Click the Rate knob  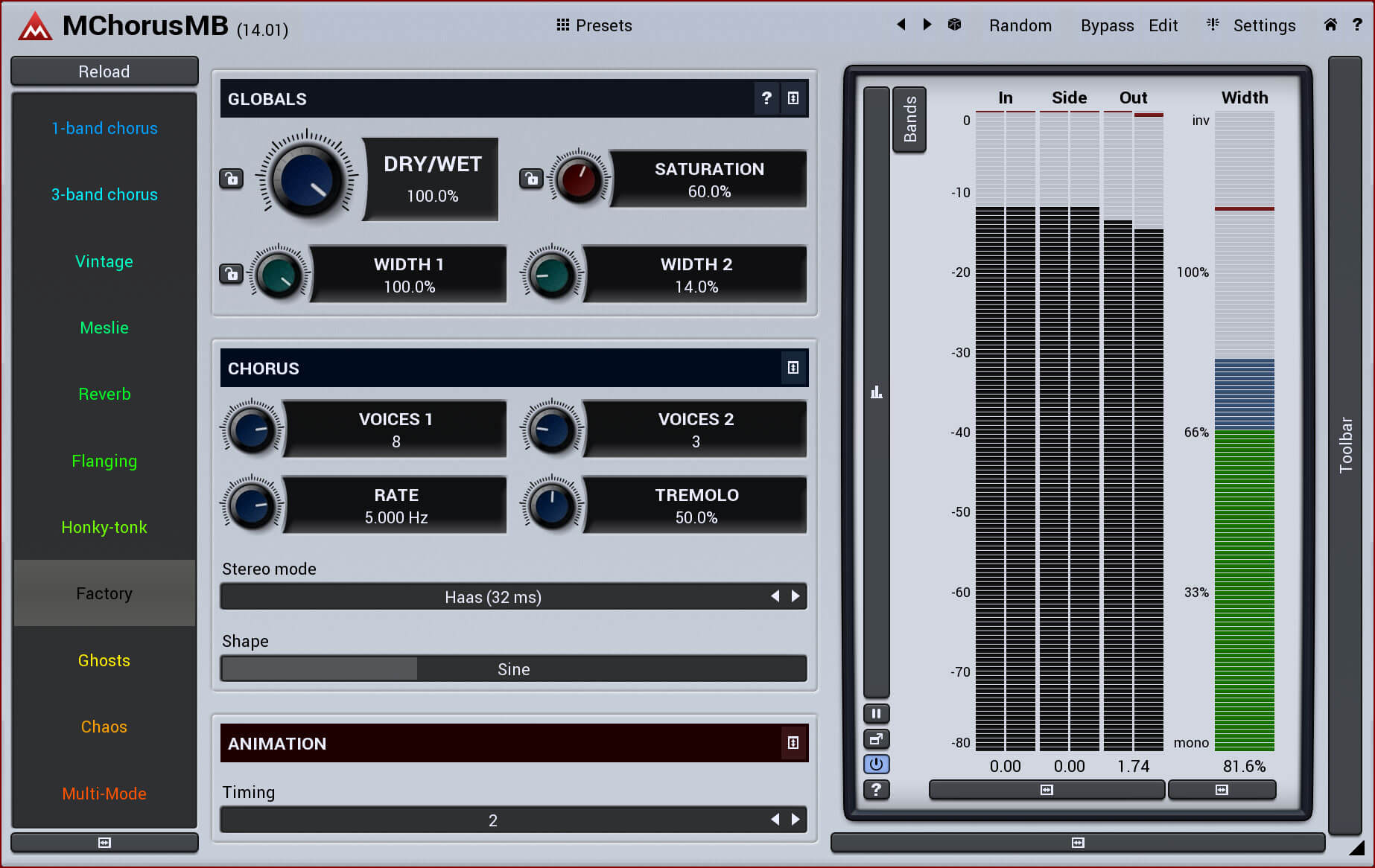tap(252, 505)
